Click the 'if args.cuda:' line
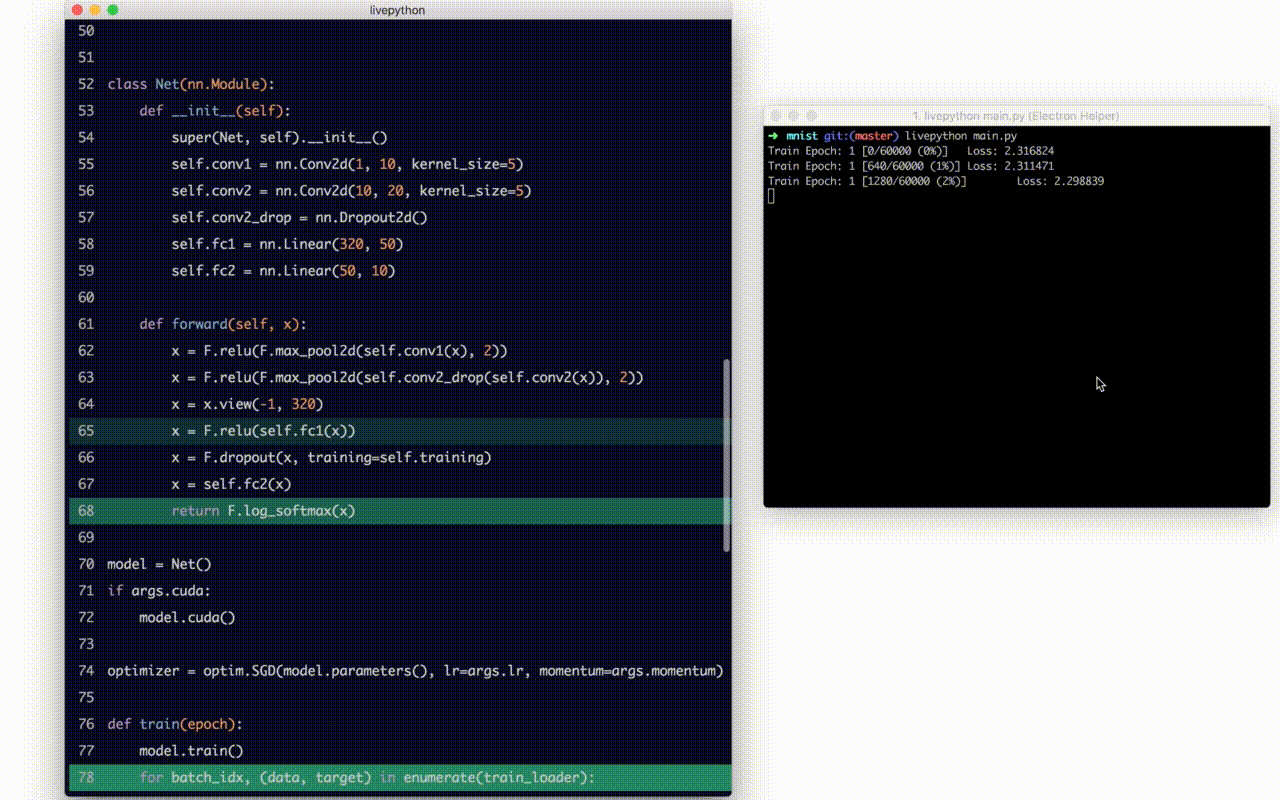Viewport: 1280px width, 800px height. [x=159, y=591]
